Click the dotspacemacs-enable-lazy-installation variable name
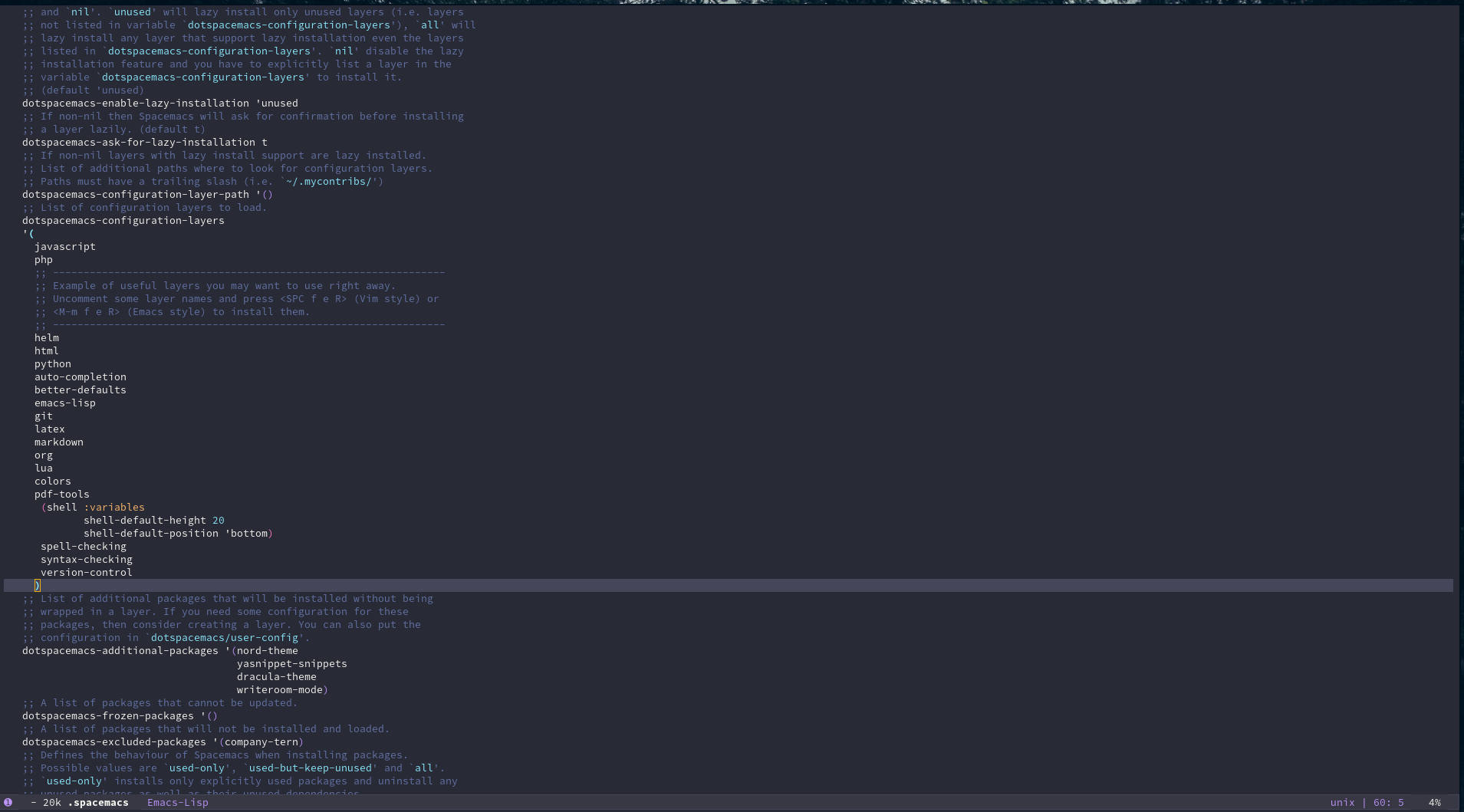The height and width of the screenshot is (812, 1464). tap(136, 103)
